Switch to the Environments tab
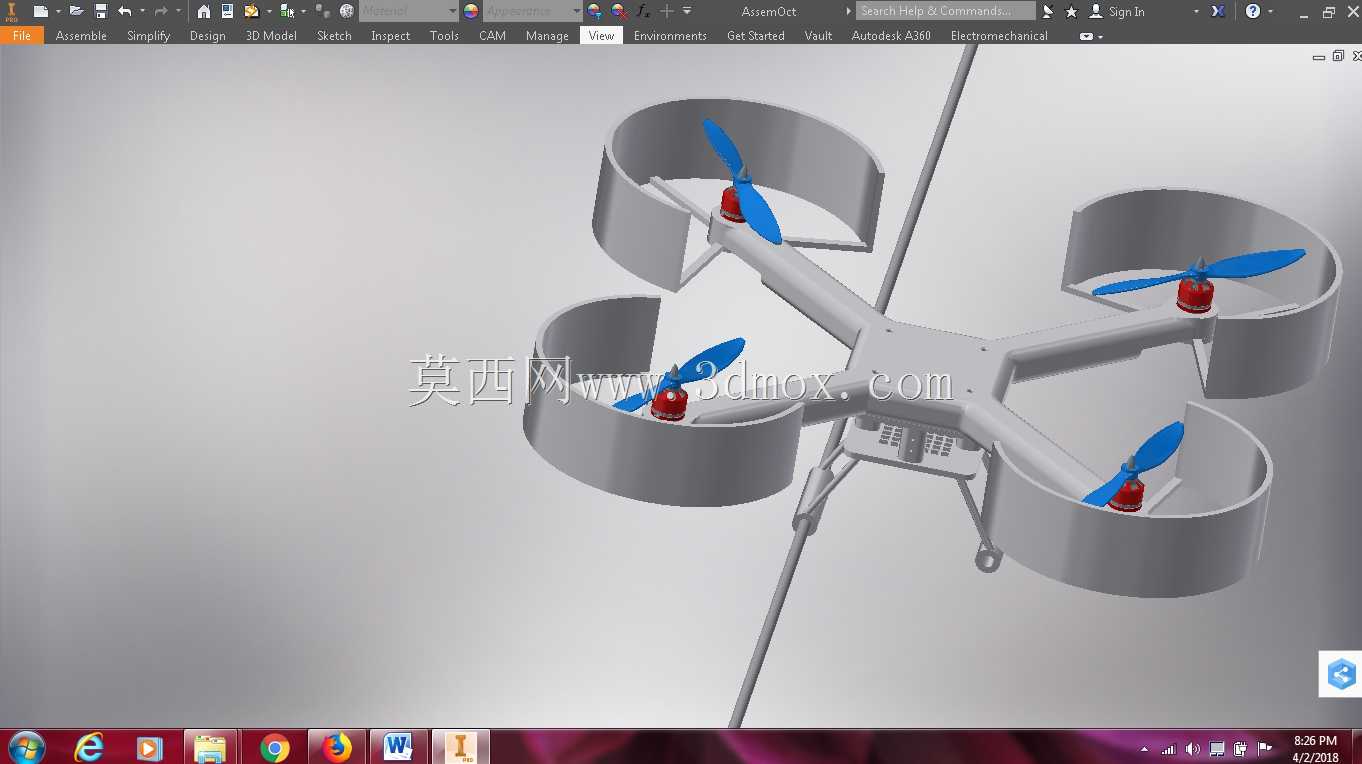 tap(670, 35)
